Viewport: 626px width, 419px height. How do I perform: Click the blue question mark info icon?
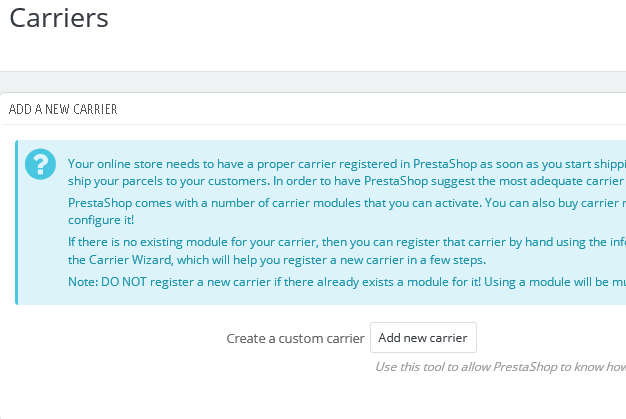[40, 164]
